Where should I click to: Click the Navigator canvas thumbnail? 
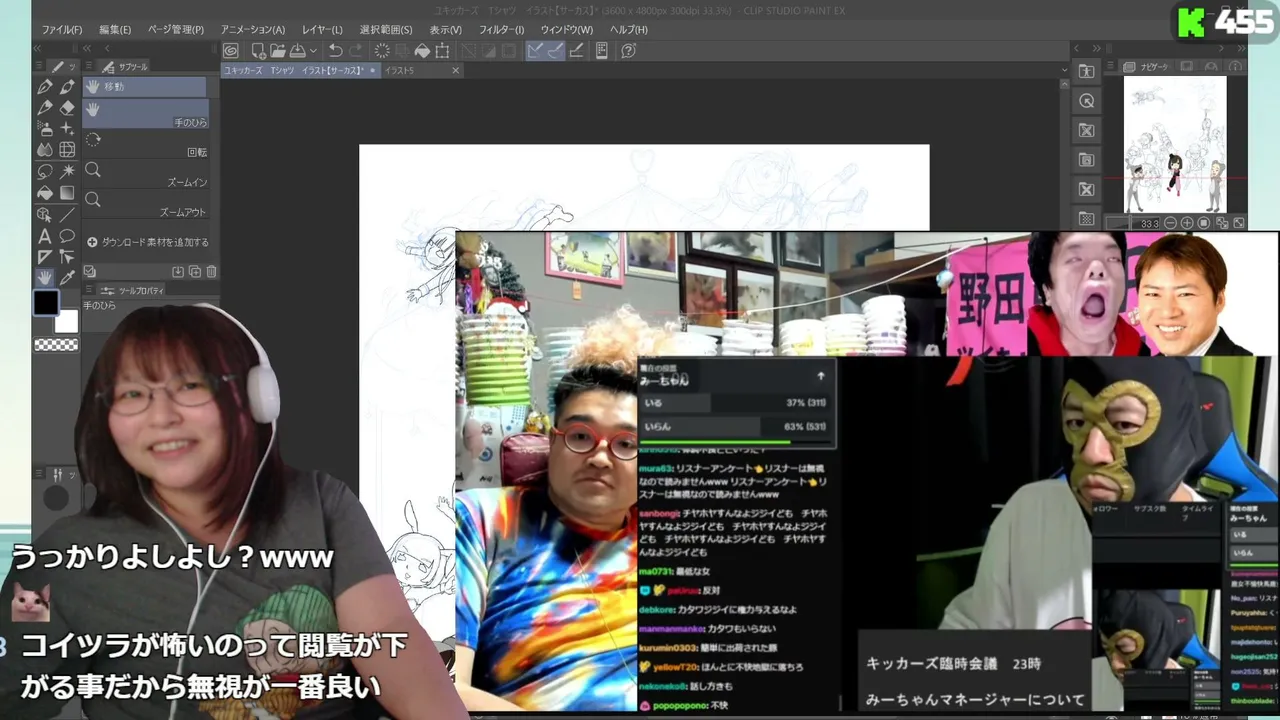[1175, 144]
